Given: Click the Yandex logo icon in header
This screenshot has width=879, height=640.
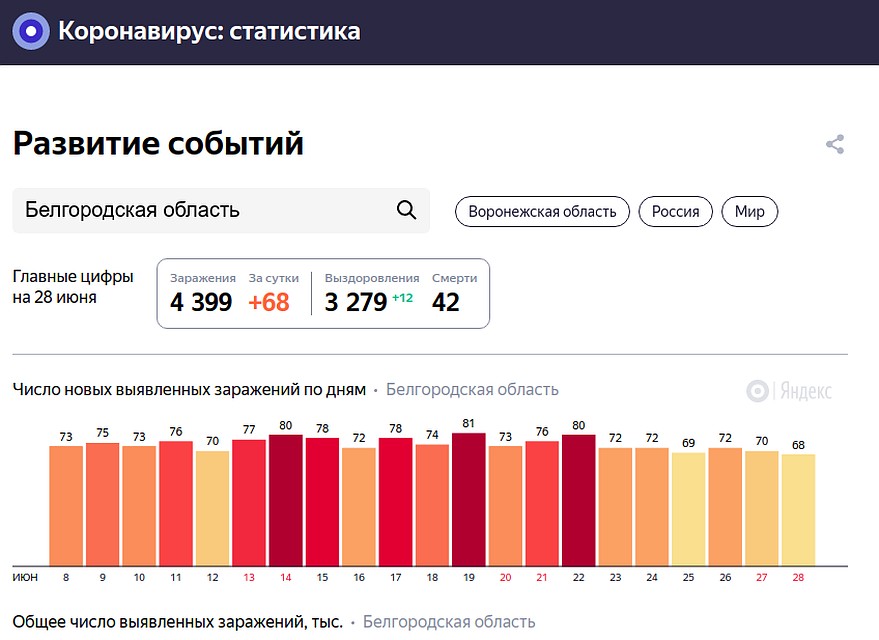Looking at the screenshot, I should click(31, 31).
